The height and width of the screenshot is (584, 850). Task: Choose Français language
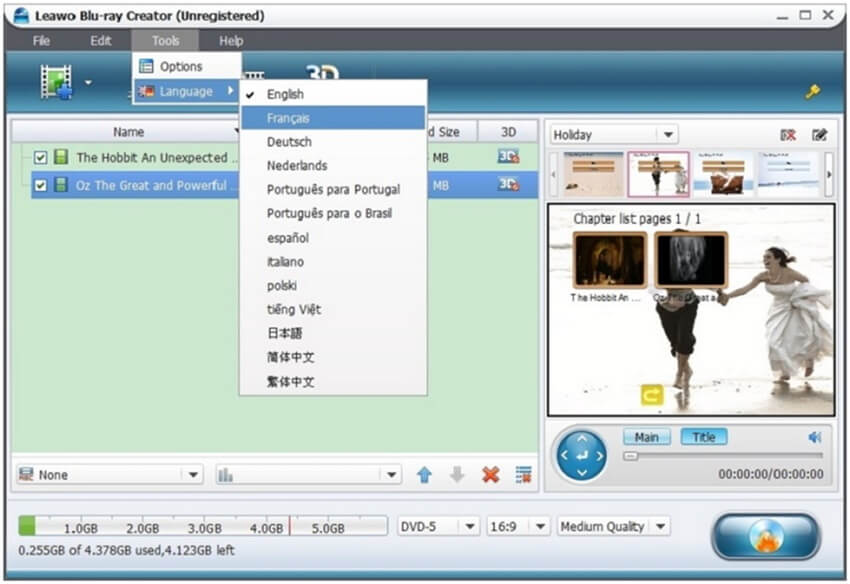click(333, 118)
